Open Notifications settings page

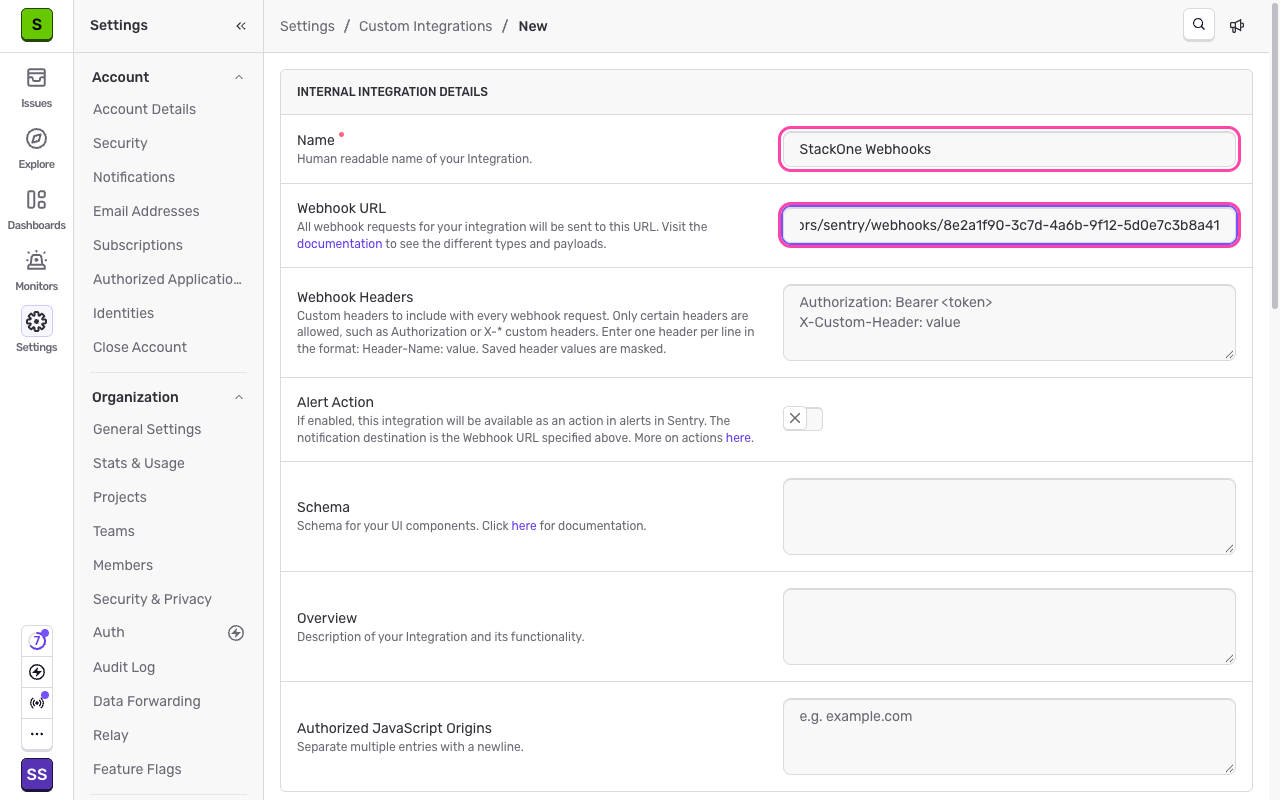pyautogui.click(x=134, y=177)
